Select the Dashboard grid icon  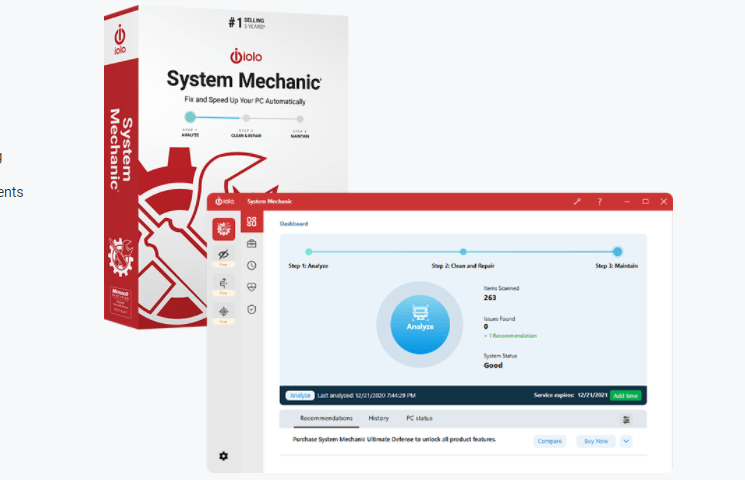(x=252, y=221)
